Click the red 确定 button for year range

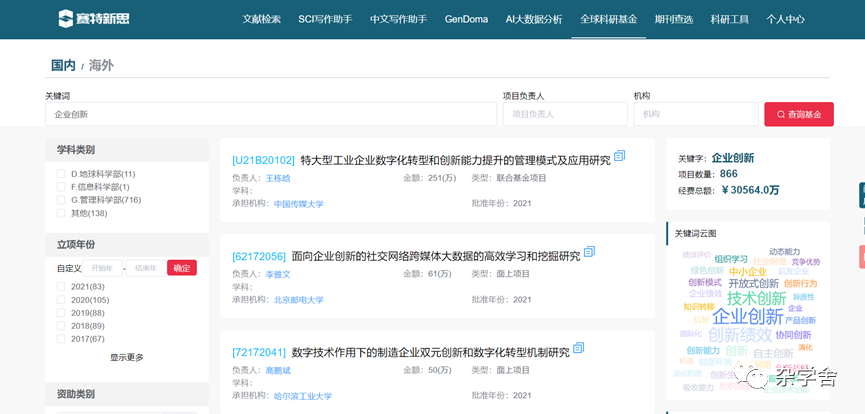(x=182, y=268)
